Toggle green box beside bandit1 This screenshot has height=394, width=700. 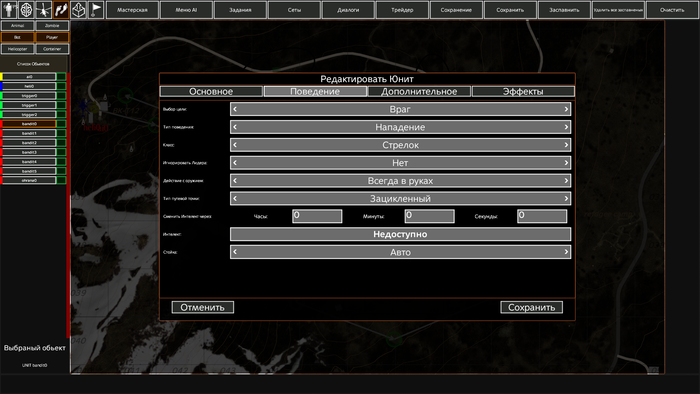pyautogui.click(x=61, y=133)
